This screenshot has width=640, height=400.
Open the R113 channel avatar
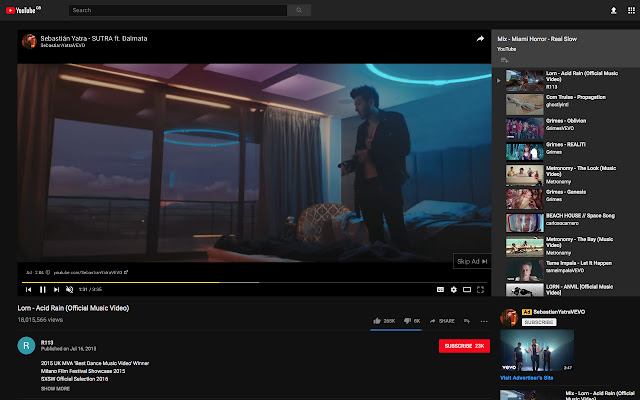(26, 346)
